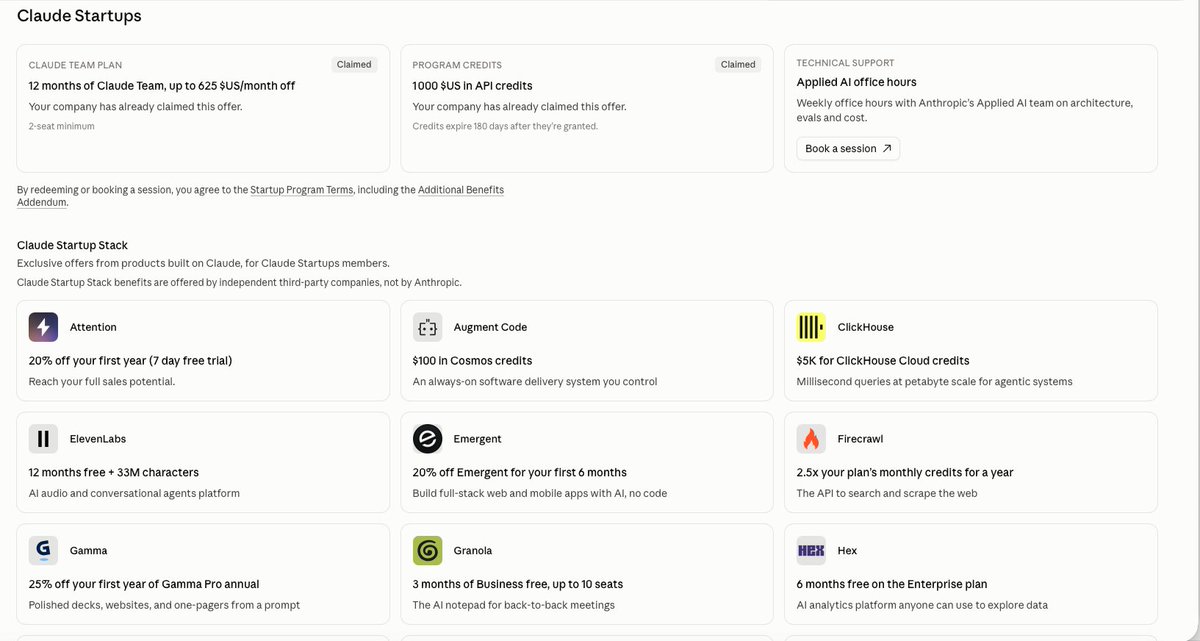This screenshot has height=641, width=1200.
Task: Click the ElevenLabs logo icon
Action: coord(43,439)
